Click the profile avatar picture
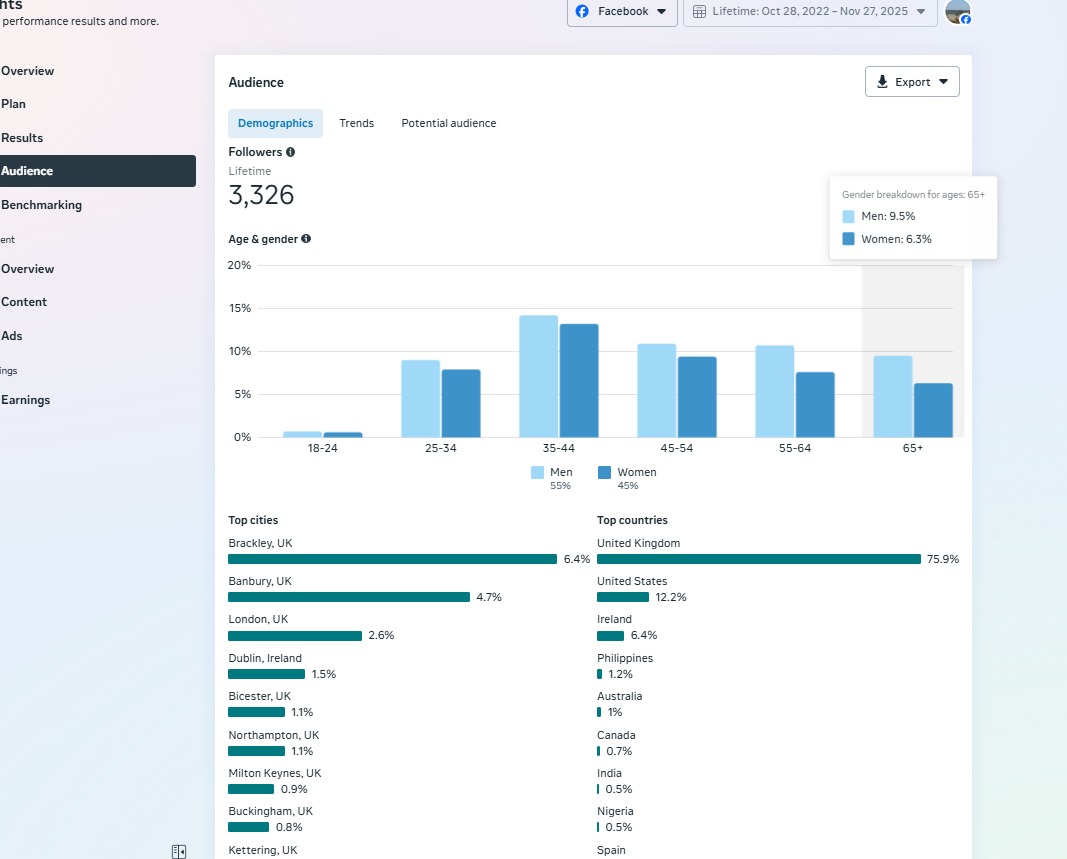1067x859 pixels. point(957,12)
